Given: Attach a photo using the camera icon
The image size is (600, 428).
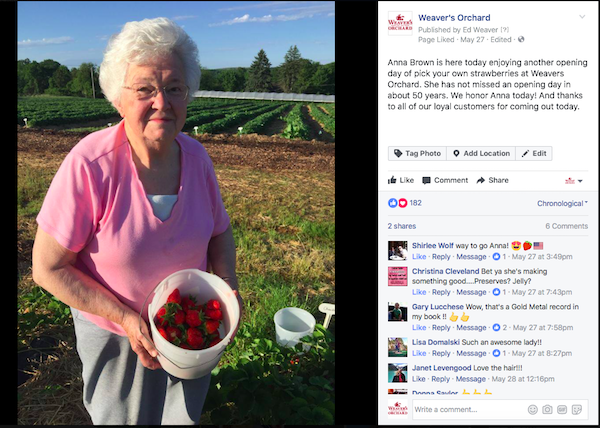Looking at the screenshot, I should [x=547, y=410].
